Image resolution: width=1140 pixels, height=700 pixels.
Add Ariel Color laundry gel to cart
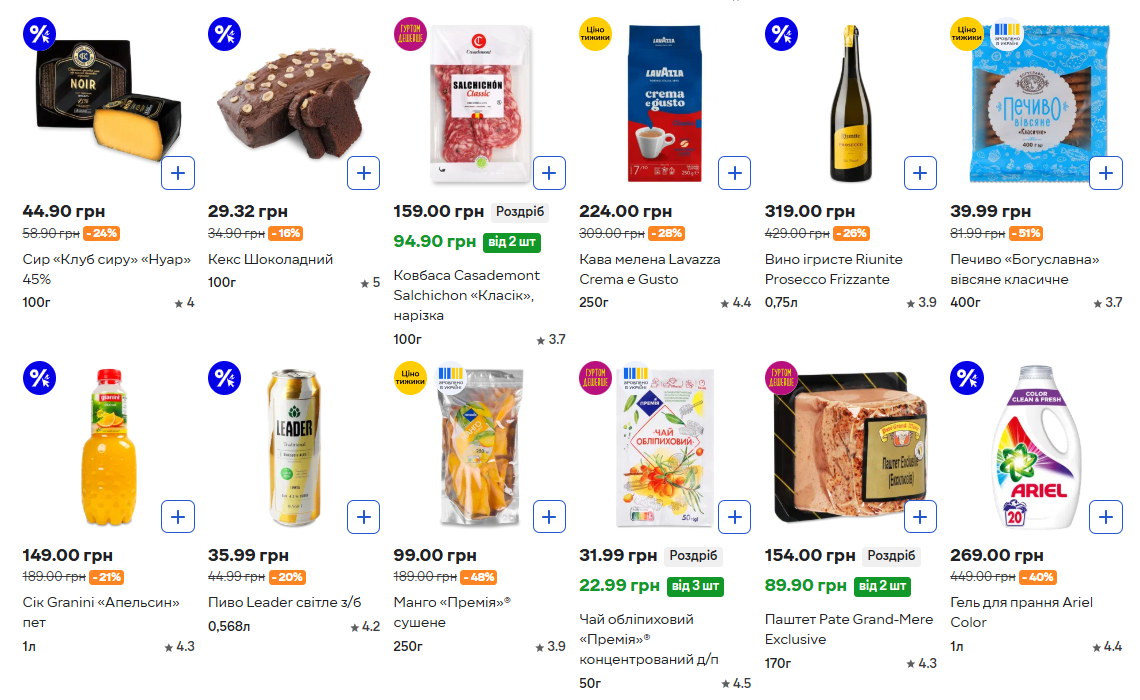1106,517
